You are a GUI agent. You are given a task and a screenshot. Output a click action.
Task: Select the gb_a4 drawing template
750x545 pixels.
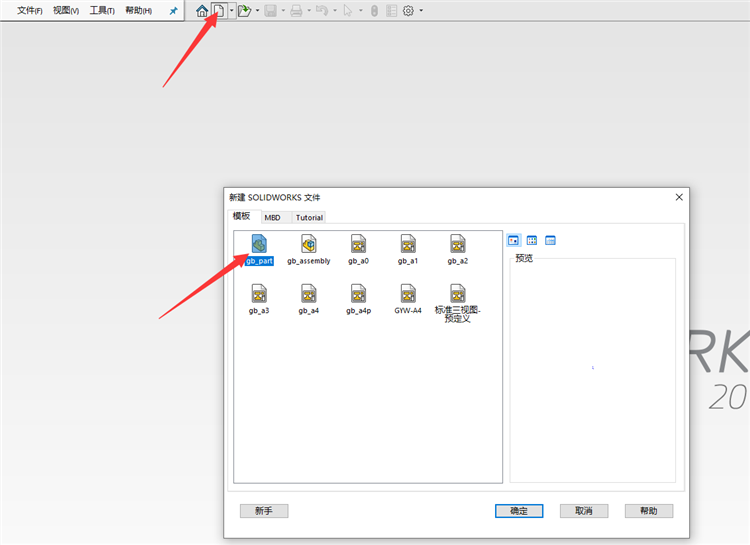[309, 299]
